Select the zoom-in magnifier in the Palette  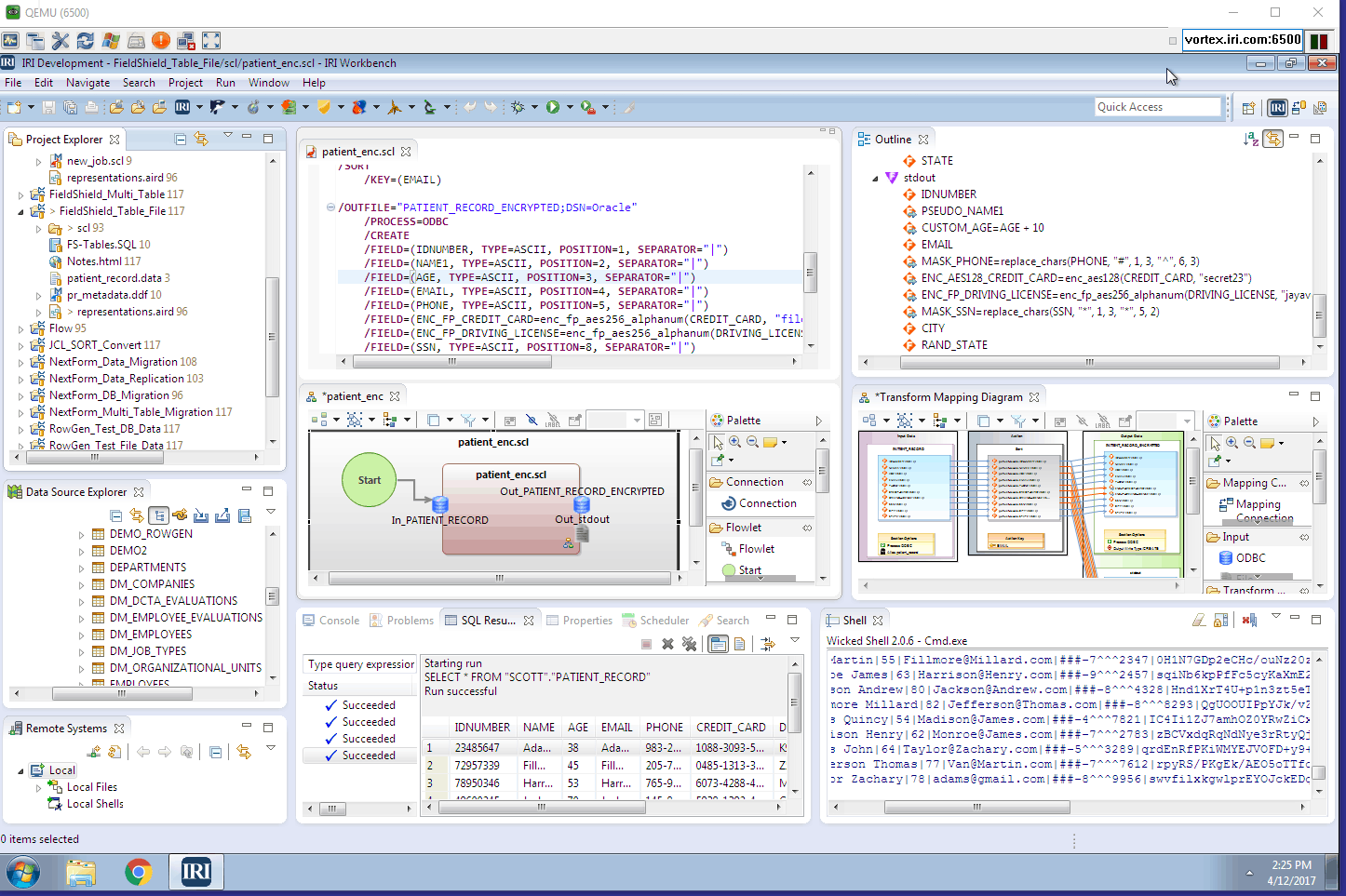pos(735,441)
